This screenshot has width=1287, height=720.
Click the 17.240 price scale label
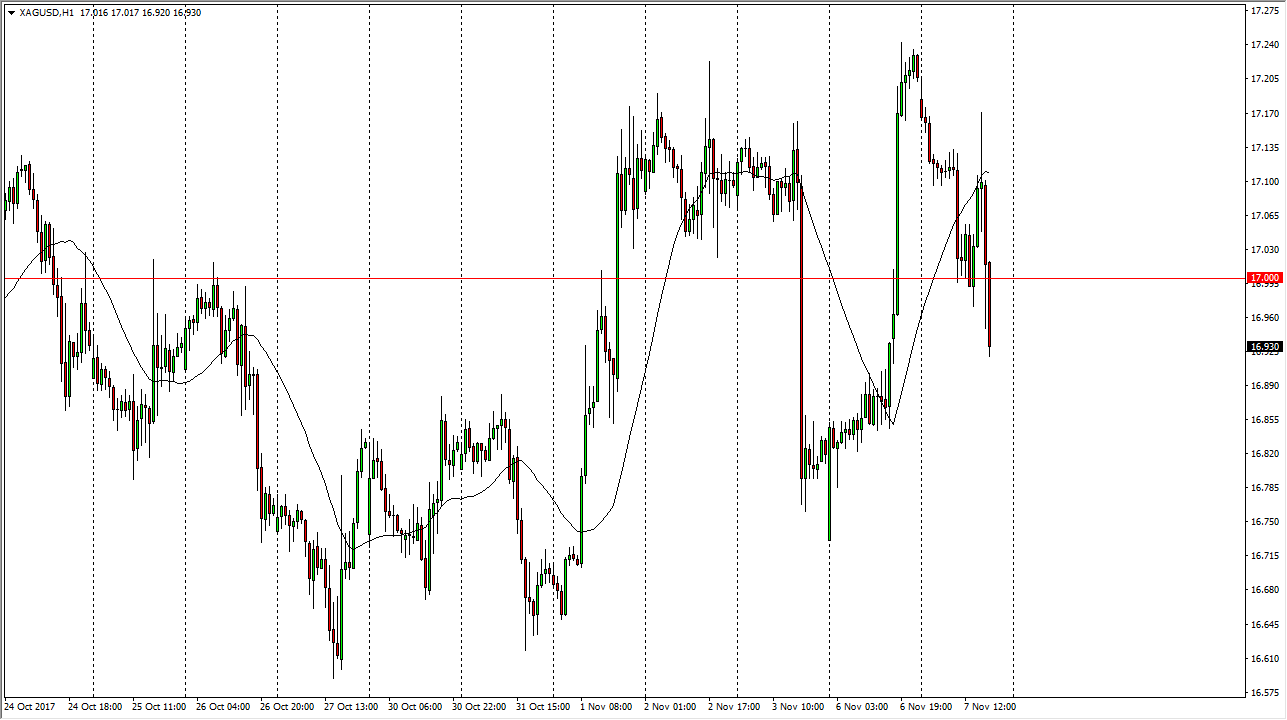point(1264,45)
